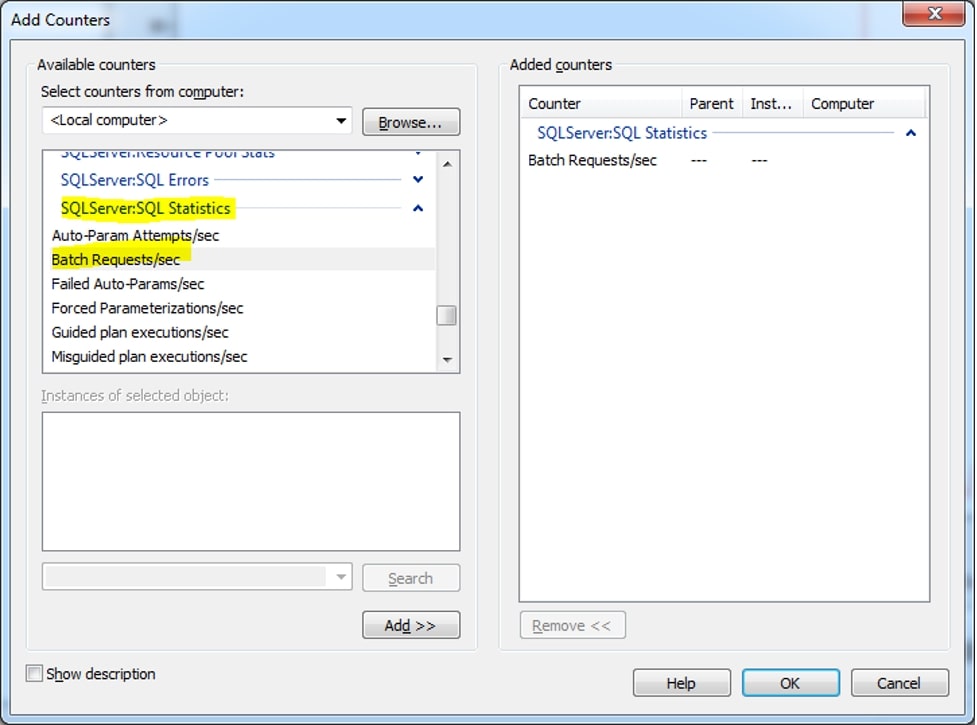Select Batch Requests/sec in available counters
This screenshot has width=977, height=725.
pos(116,260)
